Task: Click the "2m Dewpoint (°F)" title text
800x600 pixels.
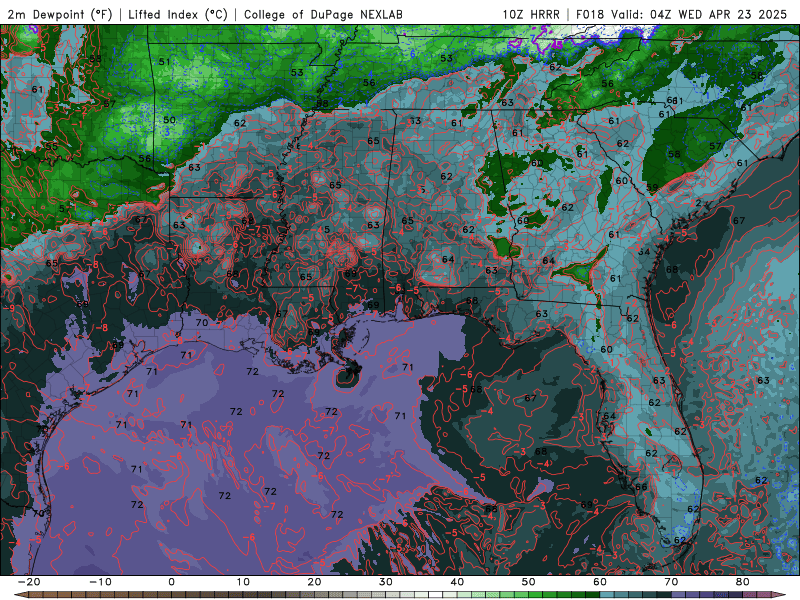Action: click(x=60, y=15)
